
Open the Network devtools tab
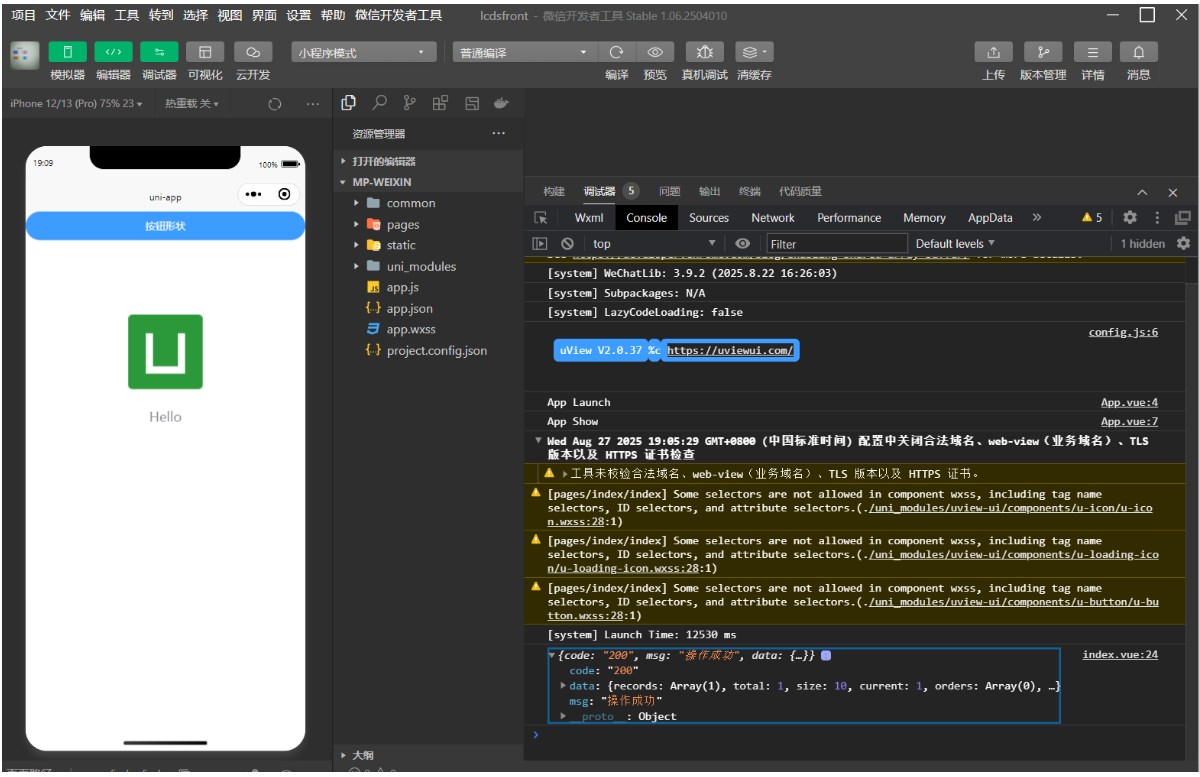click(773, 218)
